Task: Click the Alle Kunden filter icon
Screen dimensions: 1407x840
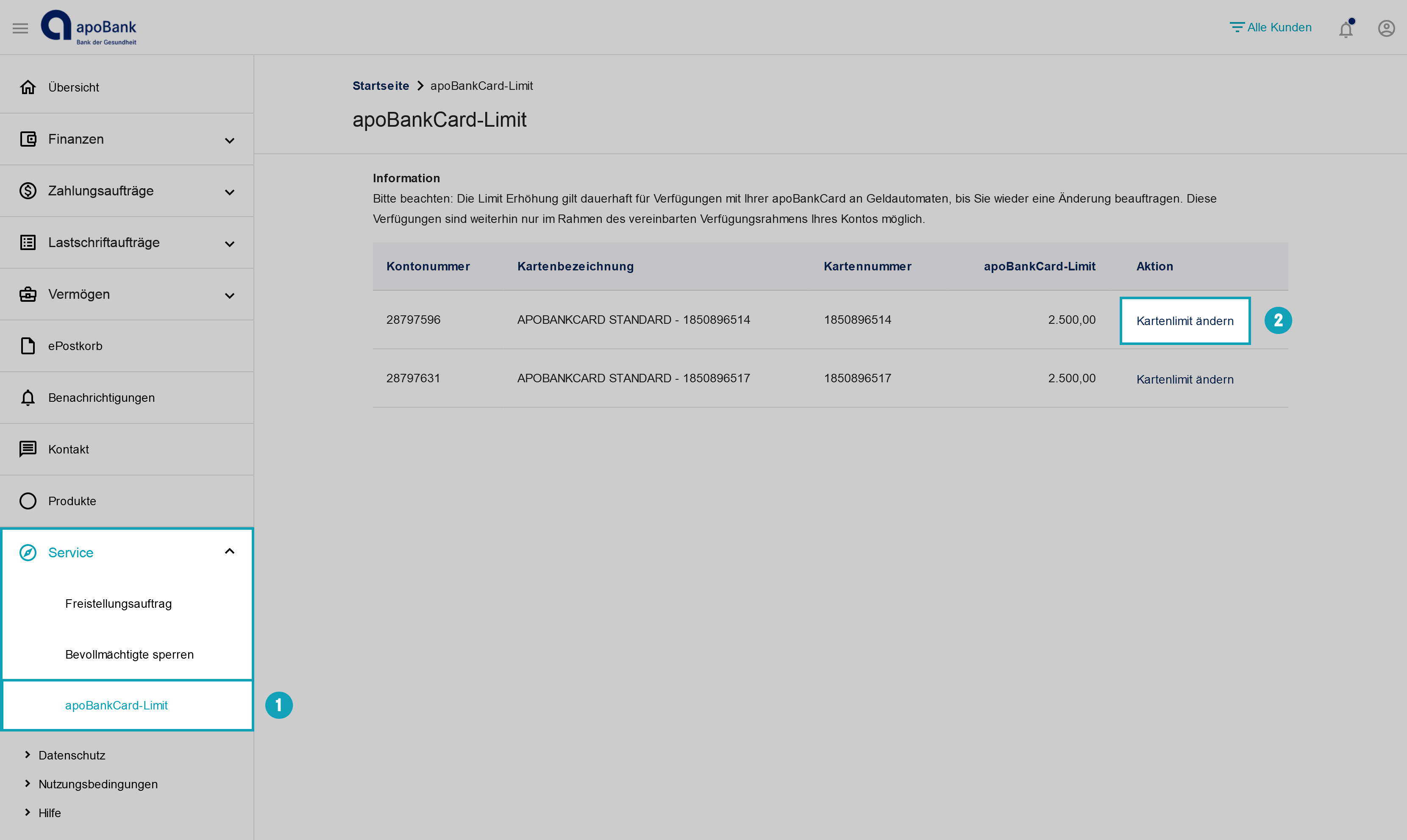Action: click(1237, 27)
